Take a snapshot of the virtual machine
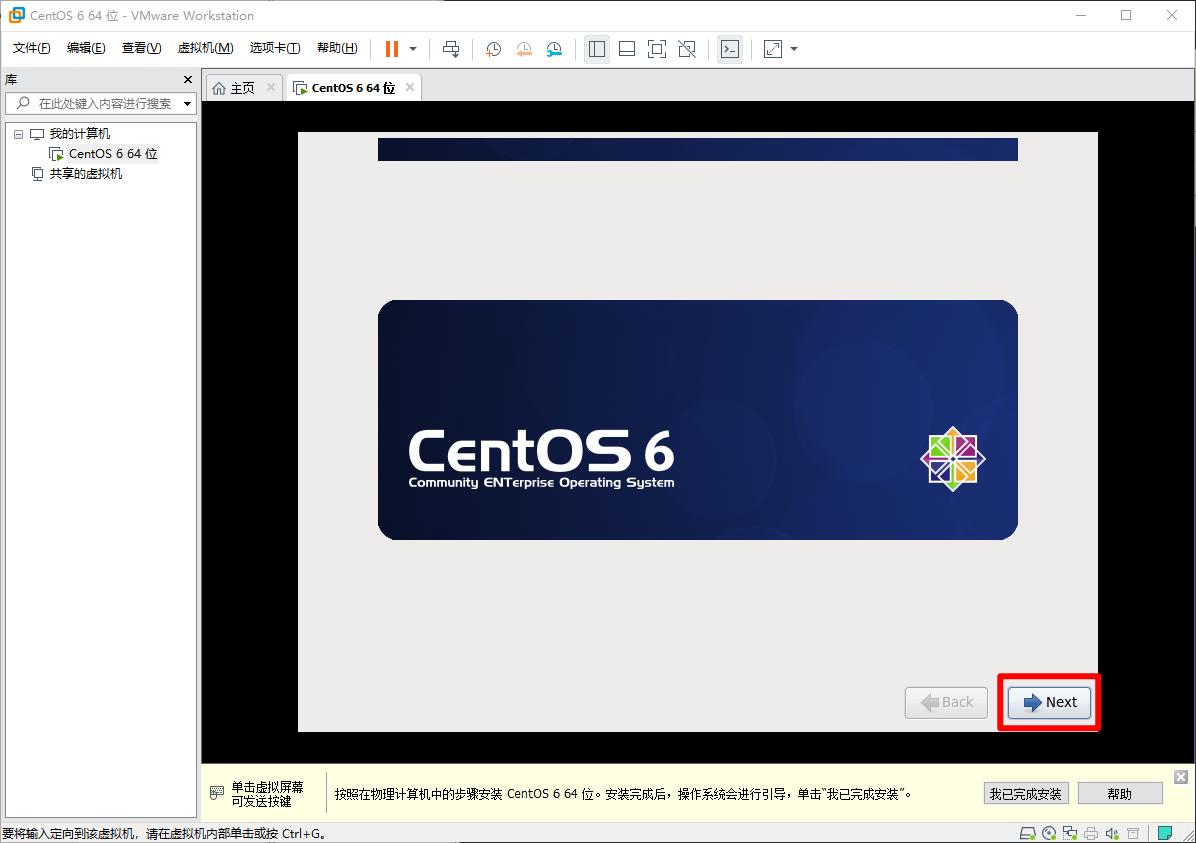 coord(493,48)
